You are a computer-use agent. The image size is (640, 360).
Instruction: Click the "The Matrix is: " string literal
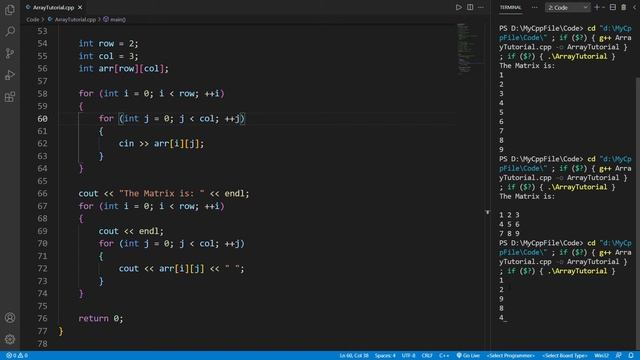pyautogui.click(x=162, y=193)
